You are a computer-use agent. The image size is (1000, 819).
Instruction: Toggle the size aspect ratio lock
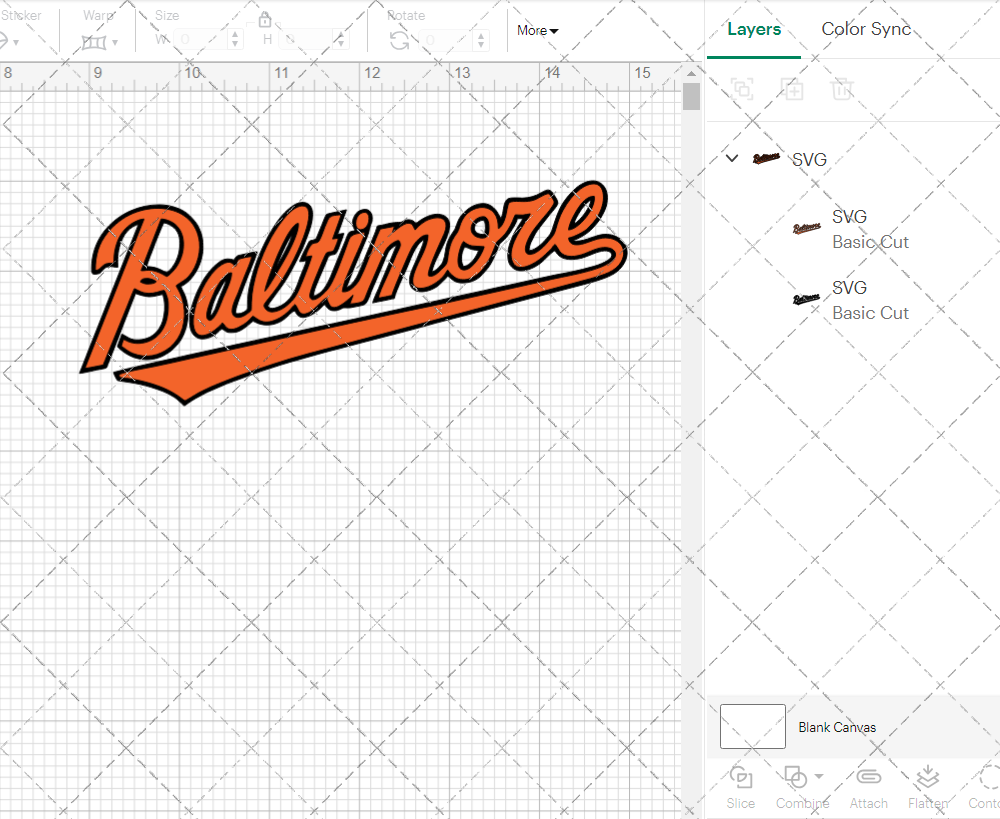[265, 20]
